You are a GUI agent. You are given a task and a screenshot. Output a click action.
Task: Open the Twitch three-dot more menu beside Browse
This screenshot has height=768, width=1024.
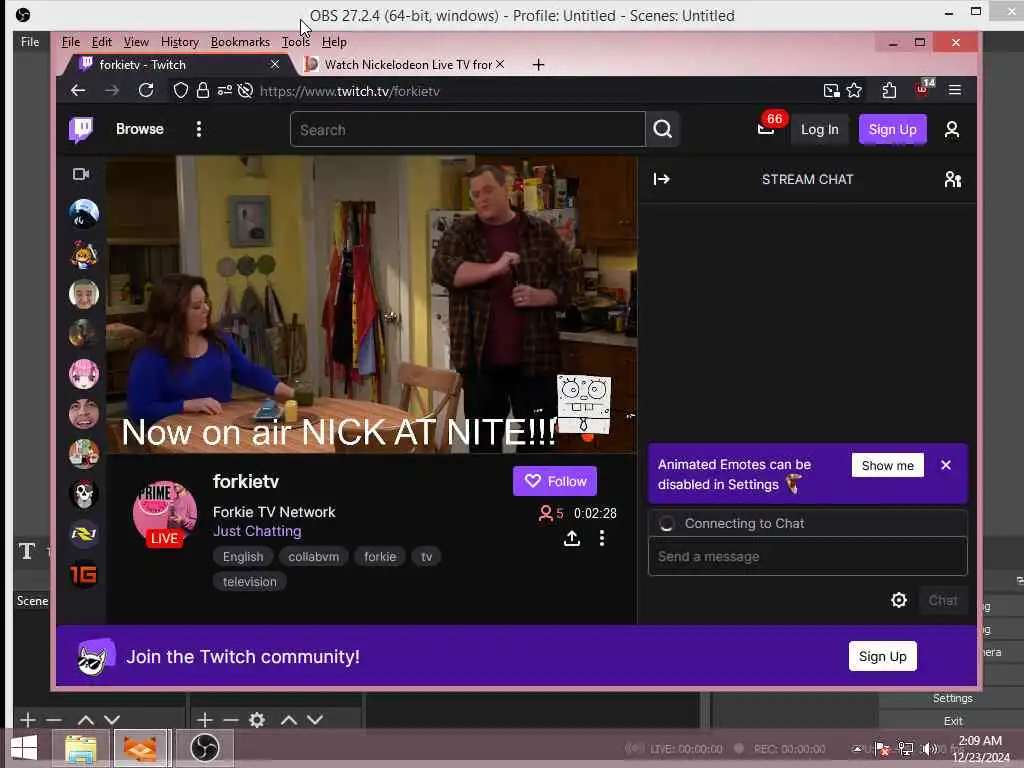[199, 129]
